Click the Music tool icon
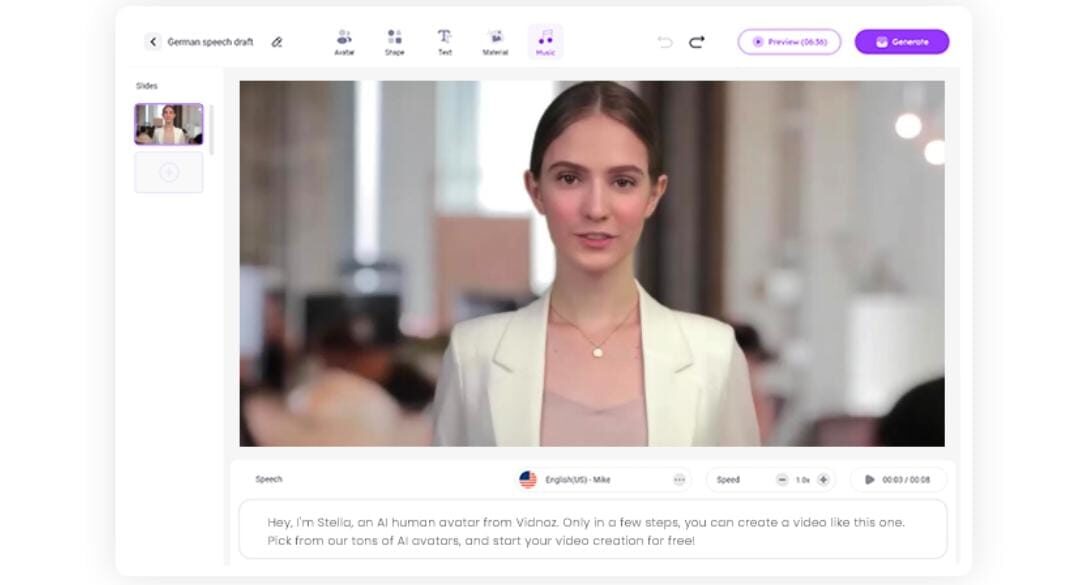The height and width of the screenshot is (585, 1080). pos(545,42)
